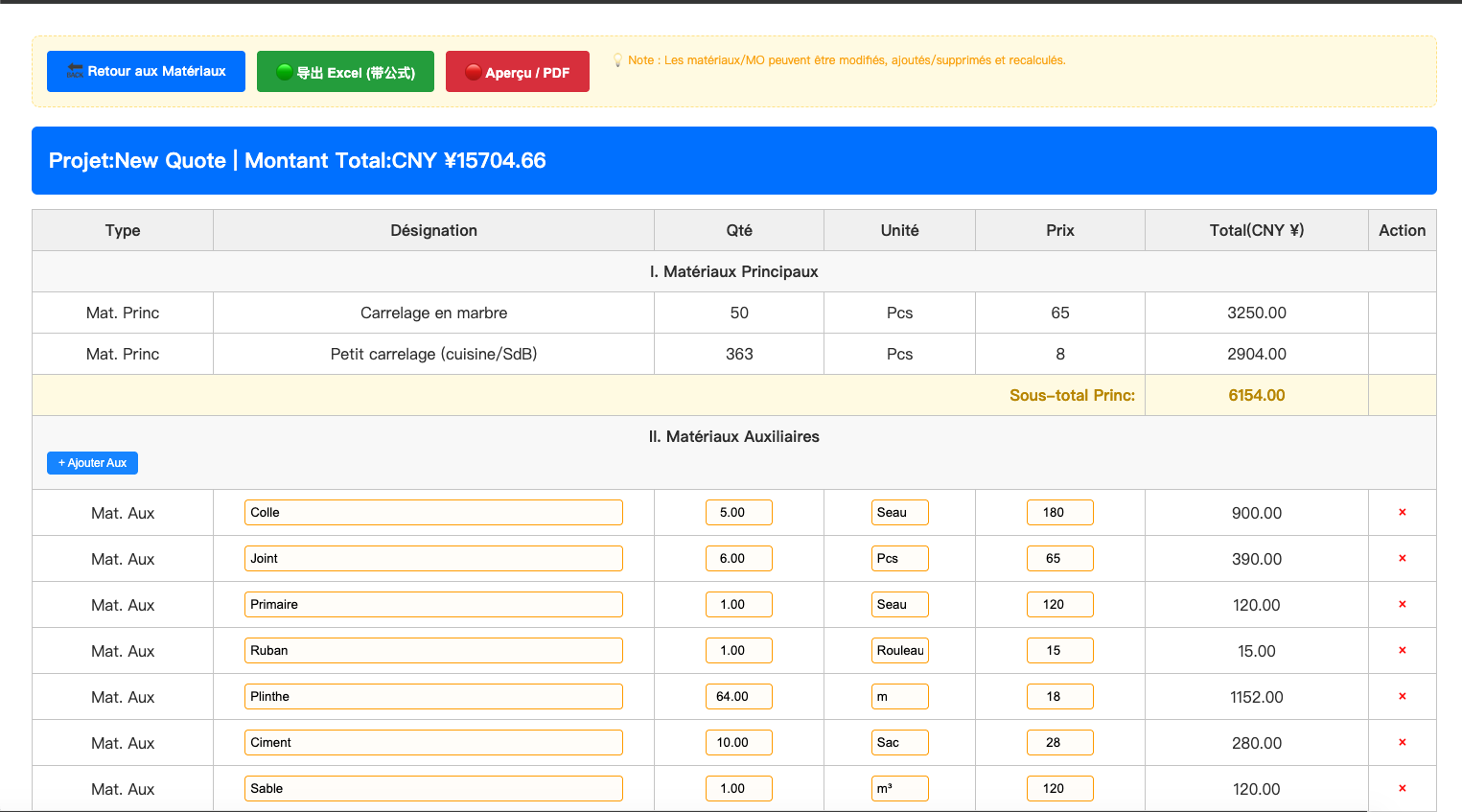The width and height of the screenshot is (1462, 812).
Task: Focus the Joint quantity field showing 6.00
Action: tap(739, 559)
